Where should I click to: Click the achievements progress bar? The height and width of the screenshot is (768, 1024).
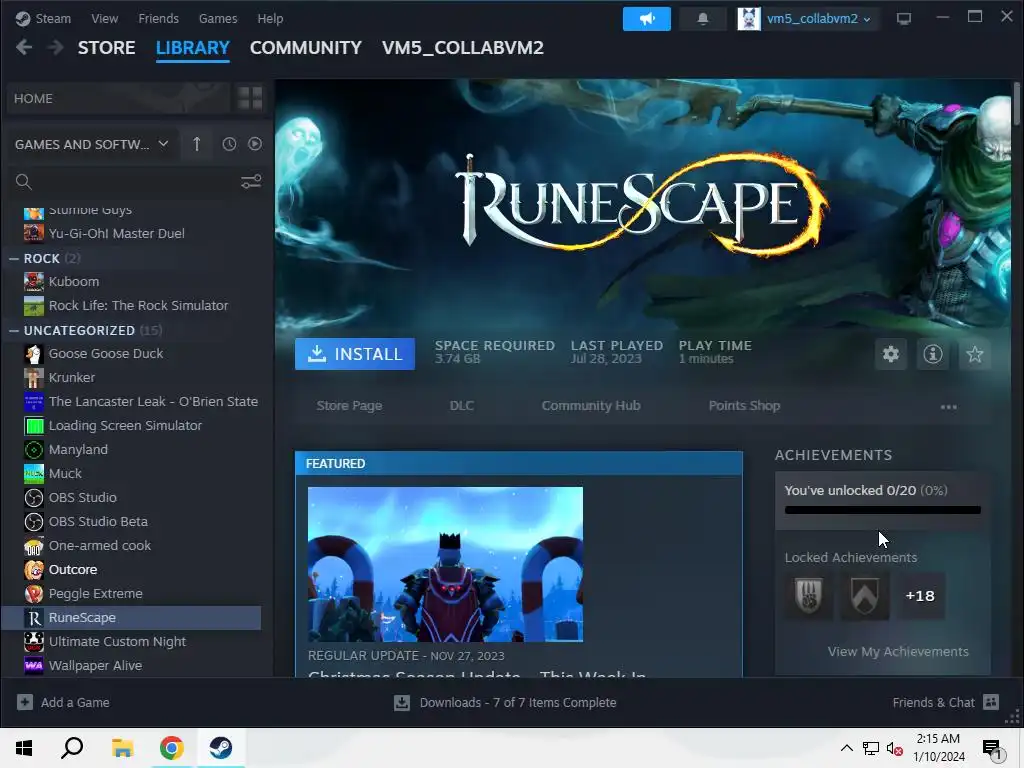coord(882,510)
